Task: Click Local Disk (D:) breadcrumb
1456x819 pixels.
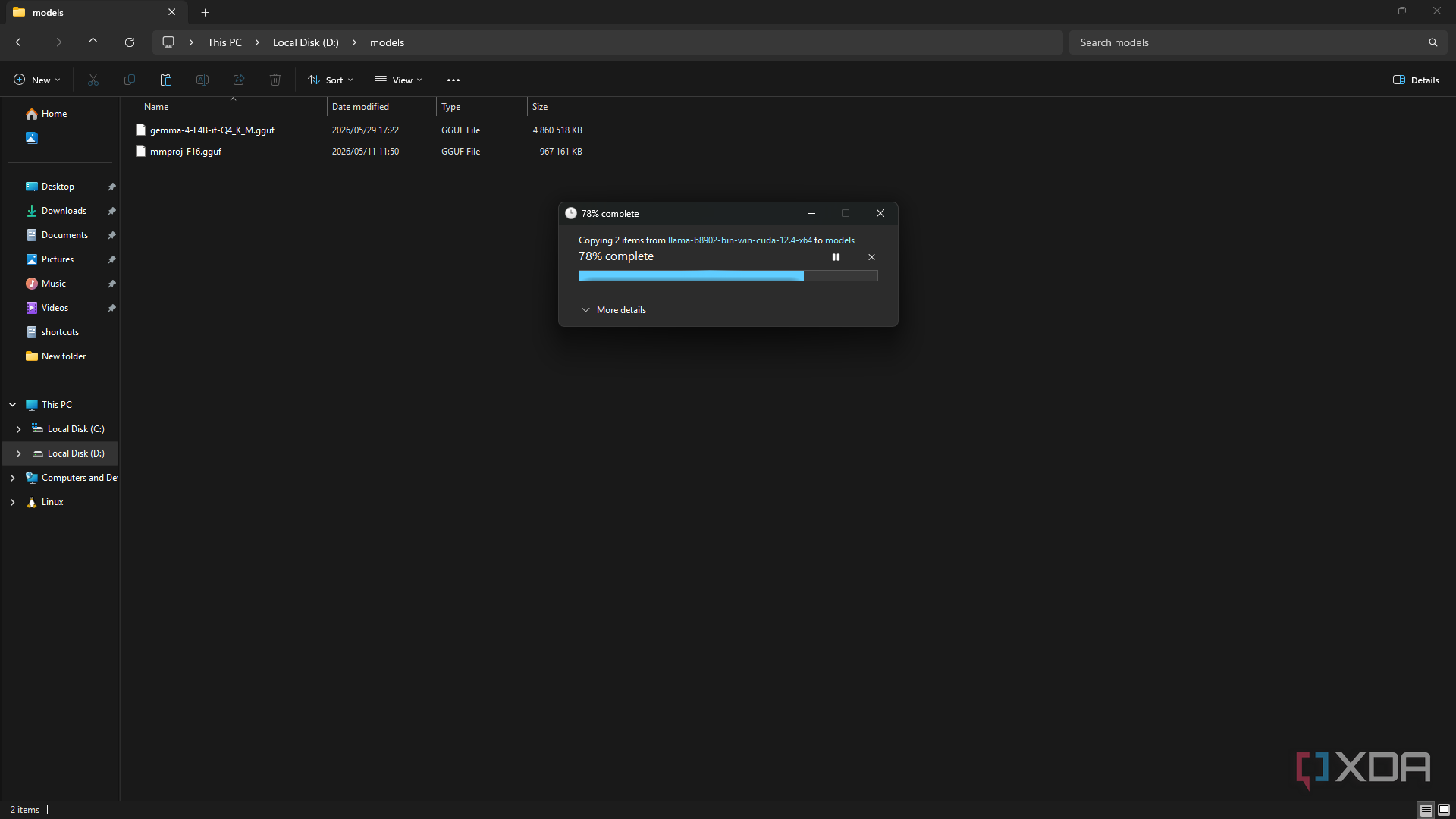Action: click(306, 42)
